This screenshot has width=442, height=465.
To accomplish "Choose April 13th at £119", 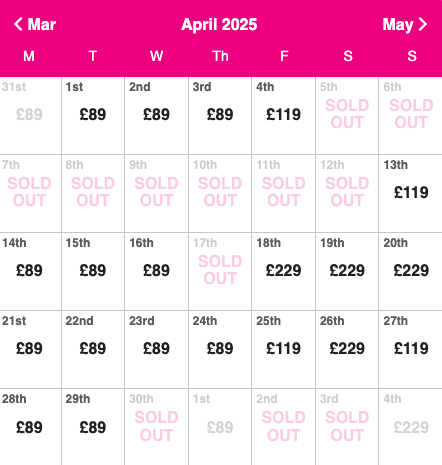I will (x=411, y=194).
